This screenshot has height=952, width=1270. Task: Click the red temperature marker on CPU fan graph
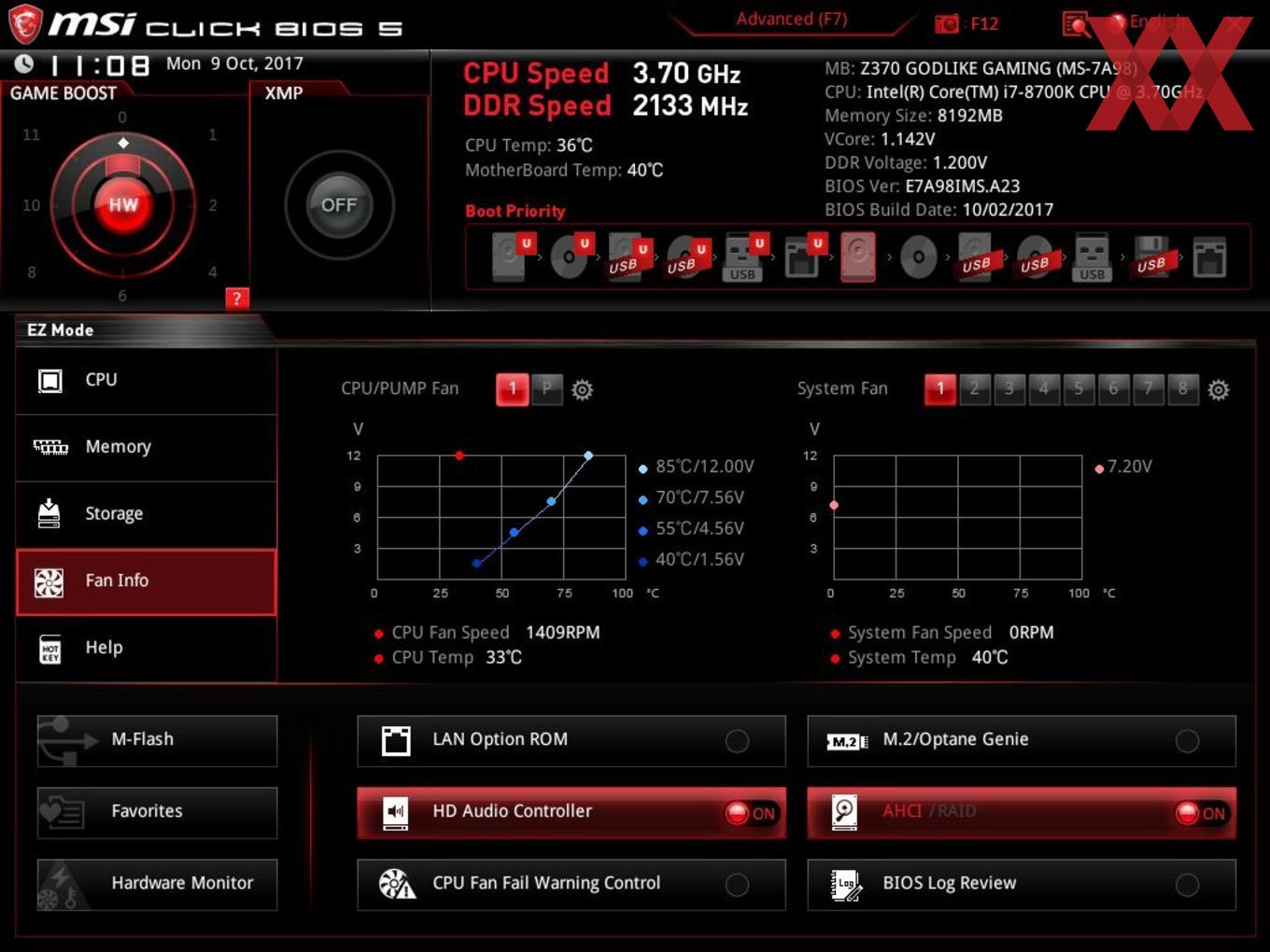point(459,455)
